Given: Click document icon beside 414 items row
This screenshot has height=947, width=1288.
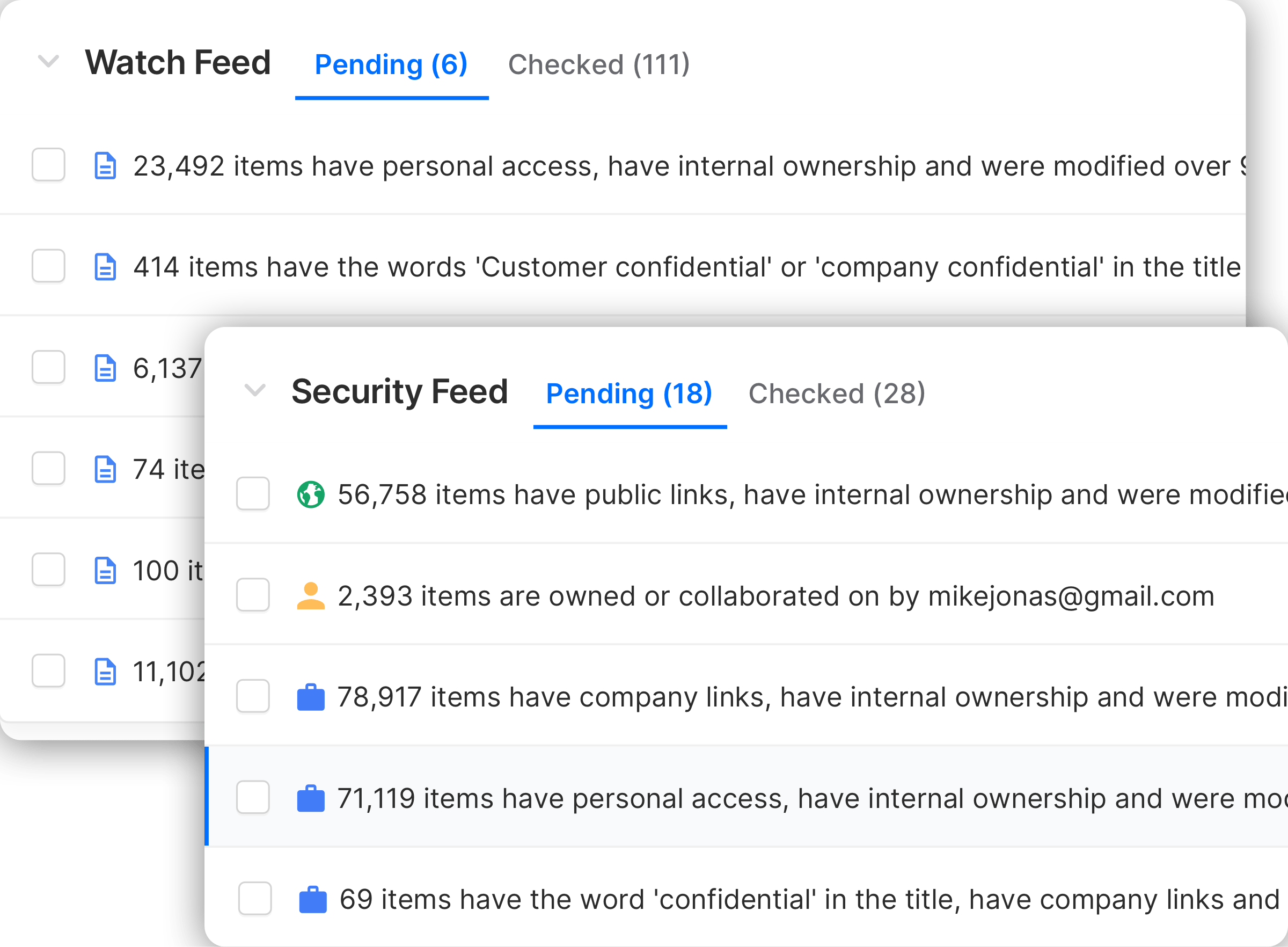Looking at the screenshot, I should click(105, 267).
